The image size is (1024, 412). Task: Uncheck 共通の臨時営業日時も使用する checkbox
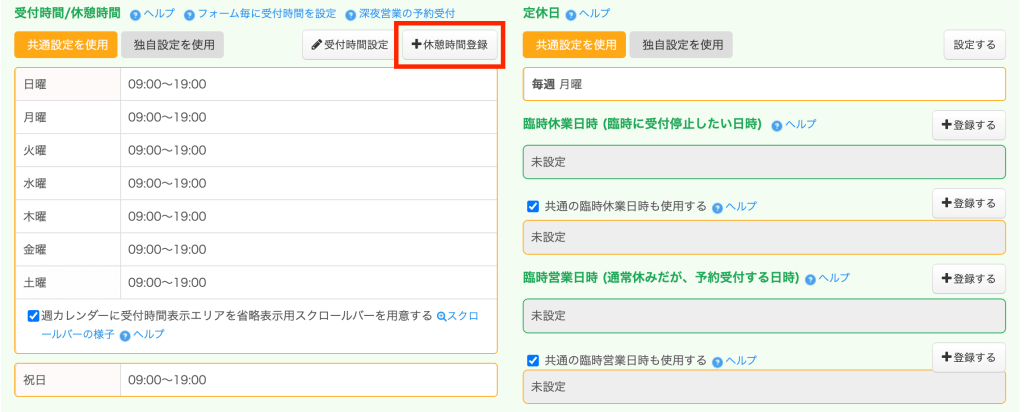533,361
